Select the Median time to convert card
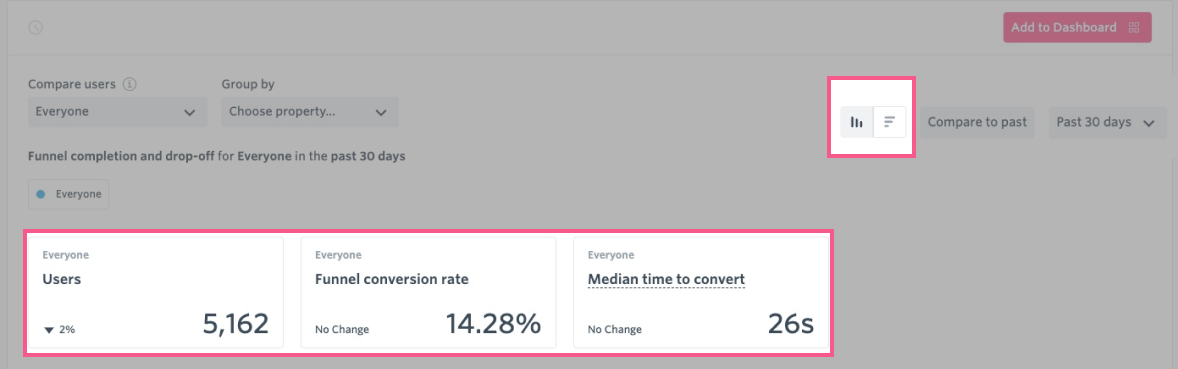Viewport: 1178px width, 369px height. pos(701,292)
